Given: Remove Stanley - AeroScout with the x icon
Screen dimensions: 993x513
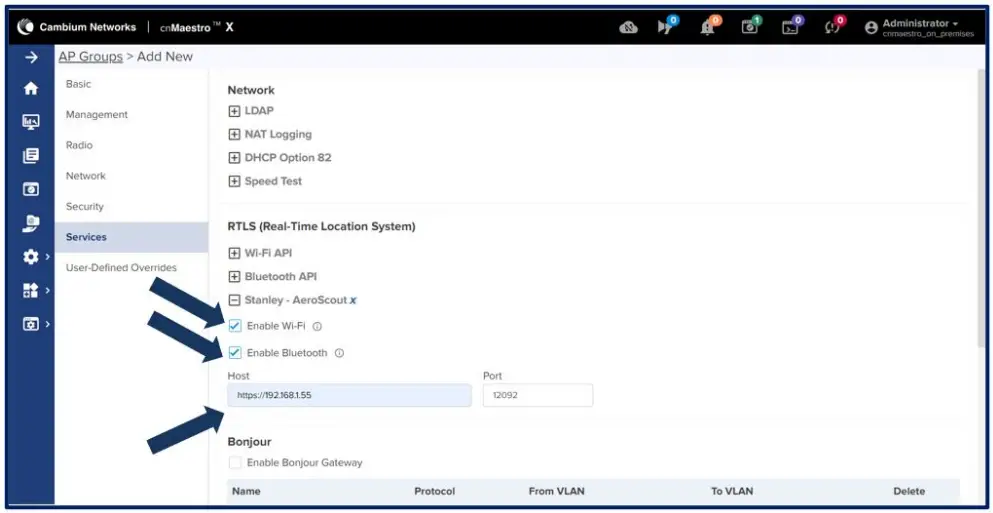Looking at the screenshot, I should (x=353, y=300).
